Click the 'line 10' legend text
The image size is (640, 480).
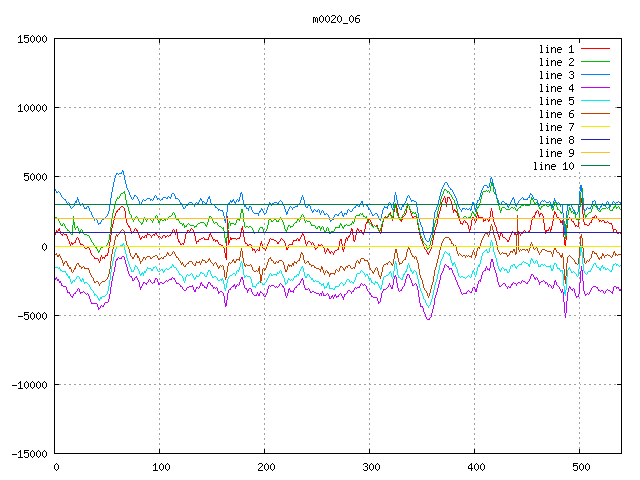pos(553,166)
